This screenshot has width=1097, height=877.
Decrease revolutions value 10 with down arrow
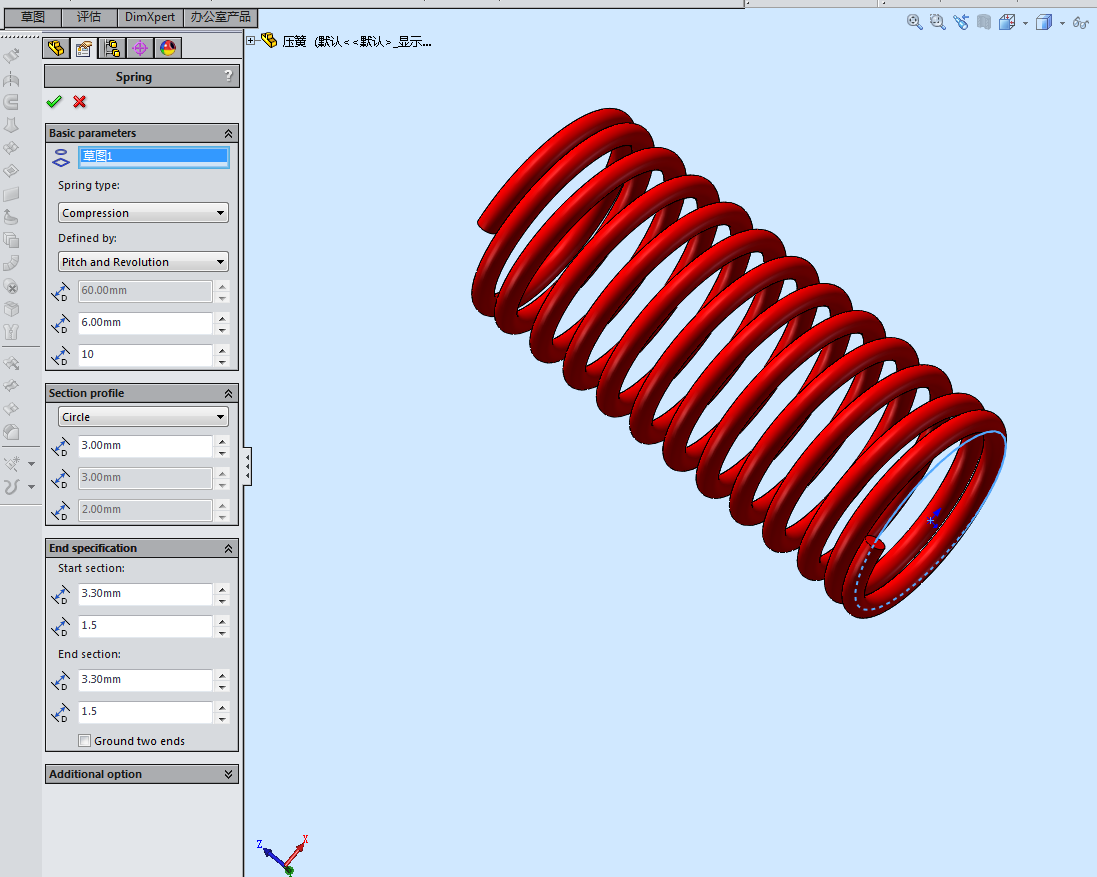pyautogui.click(x=222, y=362)
